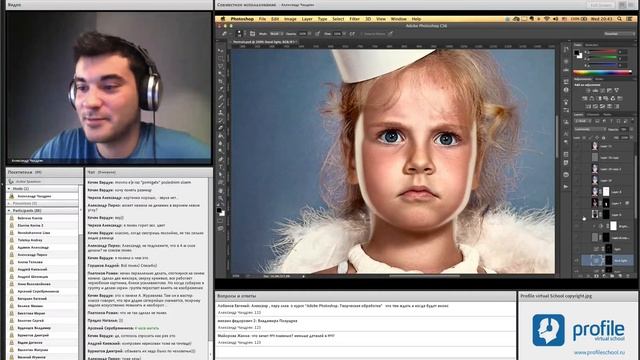Show the Brightness adjustment layer visibility
Screen dimensions: 640x360
click(x=576, y=226)
